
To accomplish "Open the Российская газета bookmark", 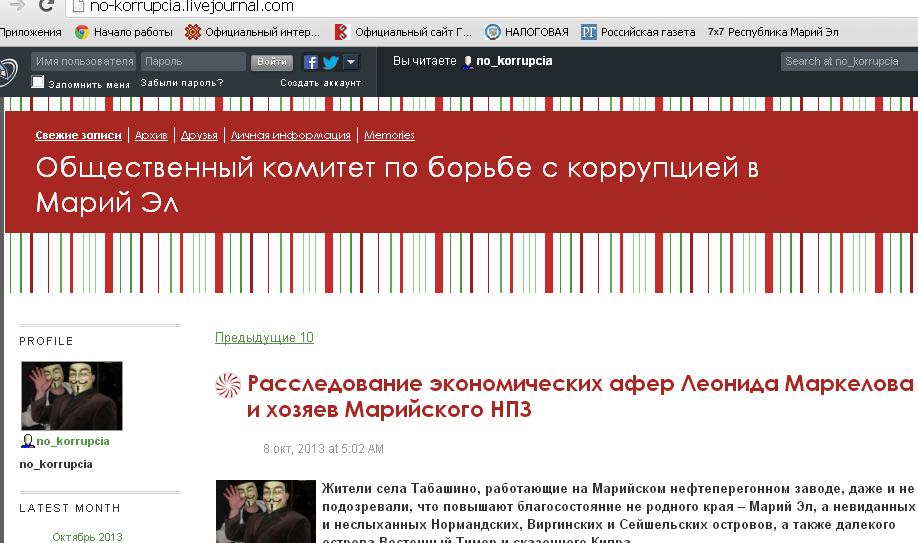I will pyautogui.click(x=638, y=32).
